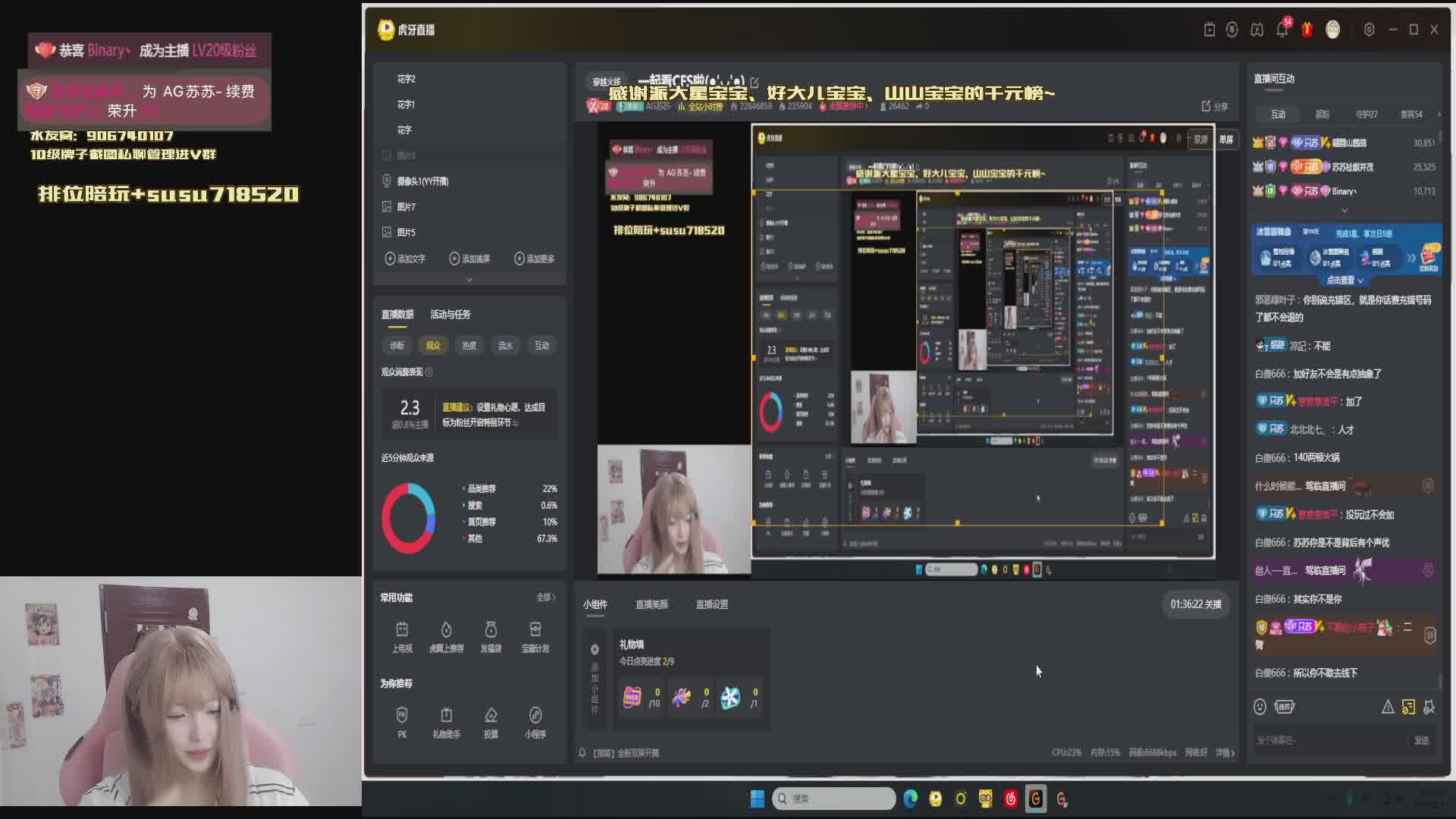Click 添加文字 to add text source
This screenshot has width=1456, height=819.
pyautogui.click(x=406, y=259)
